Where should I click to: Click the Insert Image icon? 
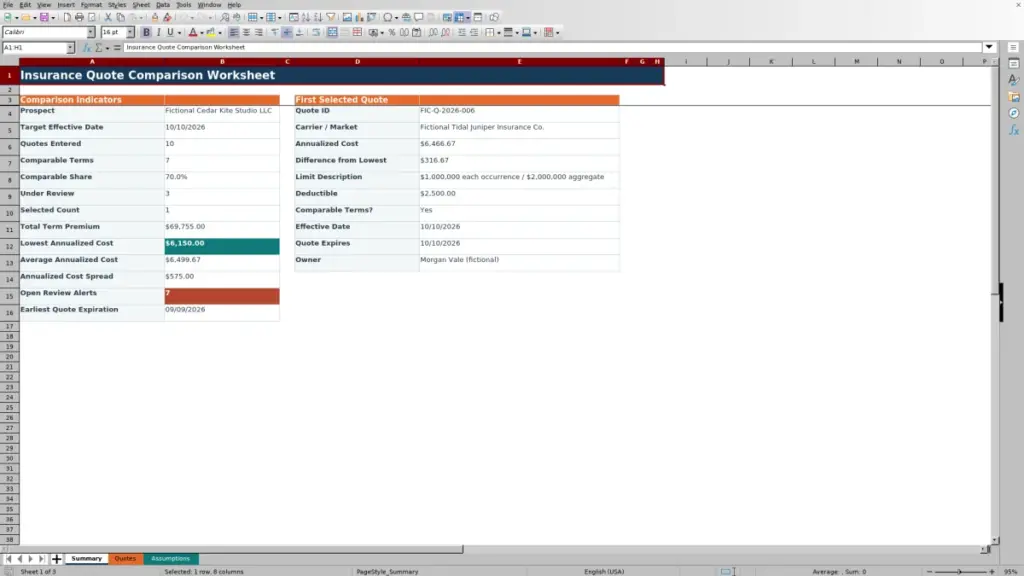click(347, 17)
